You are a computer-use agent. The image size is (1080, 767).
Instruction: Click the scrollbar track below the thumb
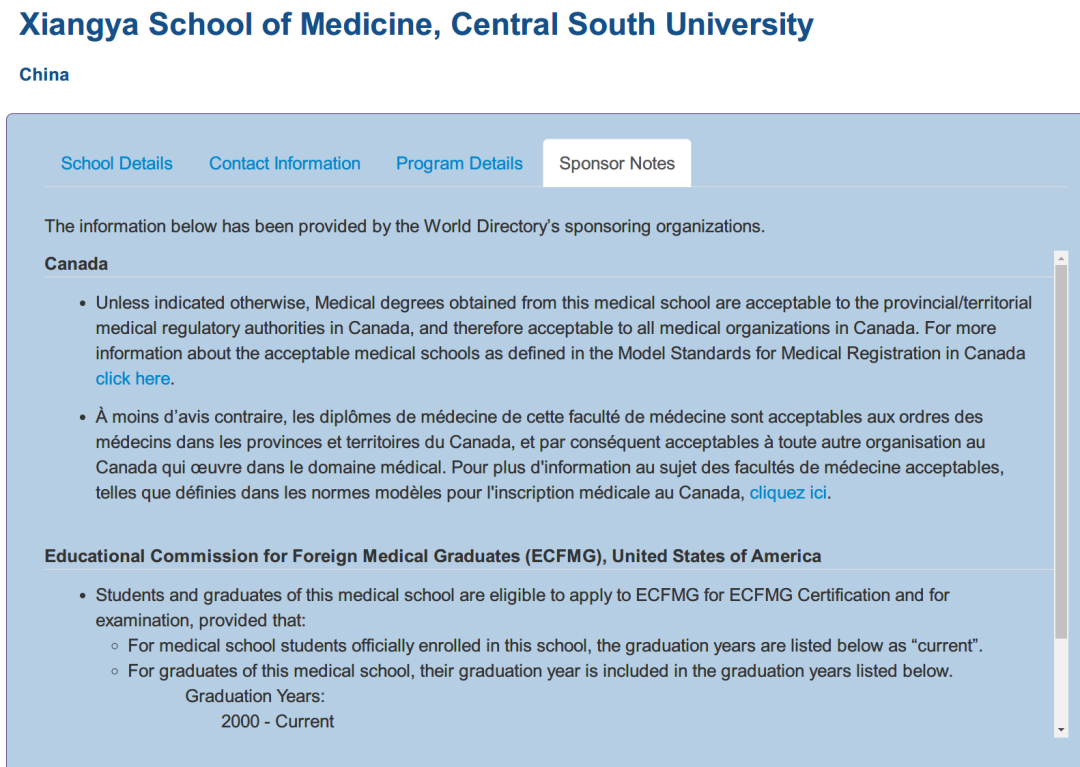pos(1061,680)
